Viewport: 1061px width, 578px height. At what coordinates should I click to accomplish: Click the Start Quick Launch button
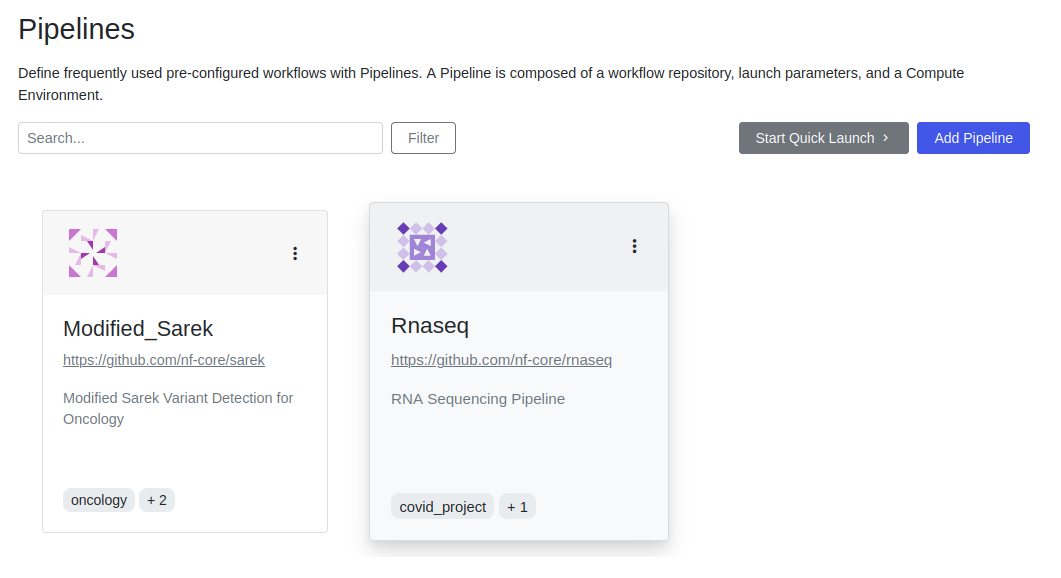(x=814, y=138)
